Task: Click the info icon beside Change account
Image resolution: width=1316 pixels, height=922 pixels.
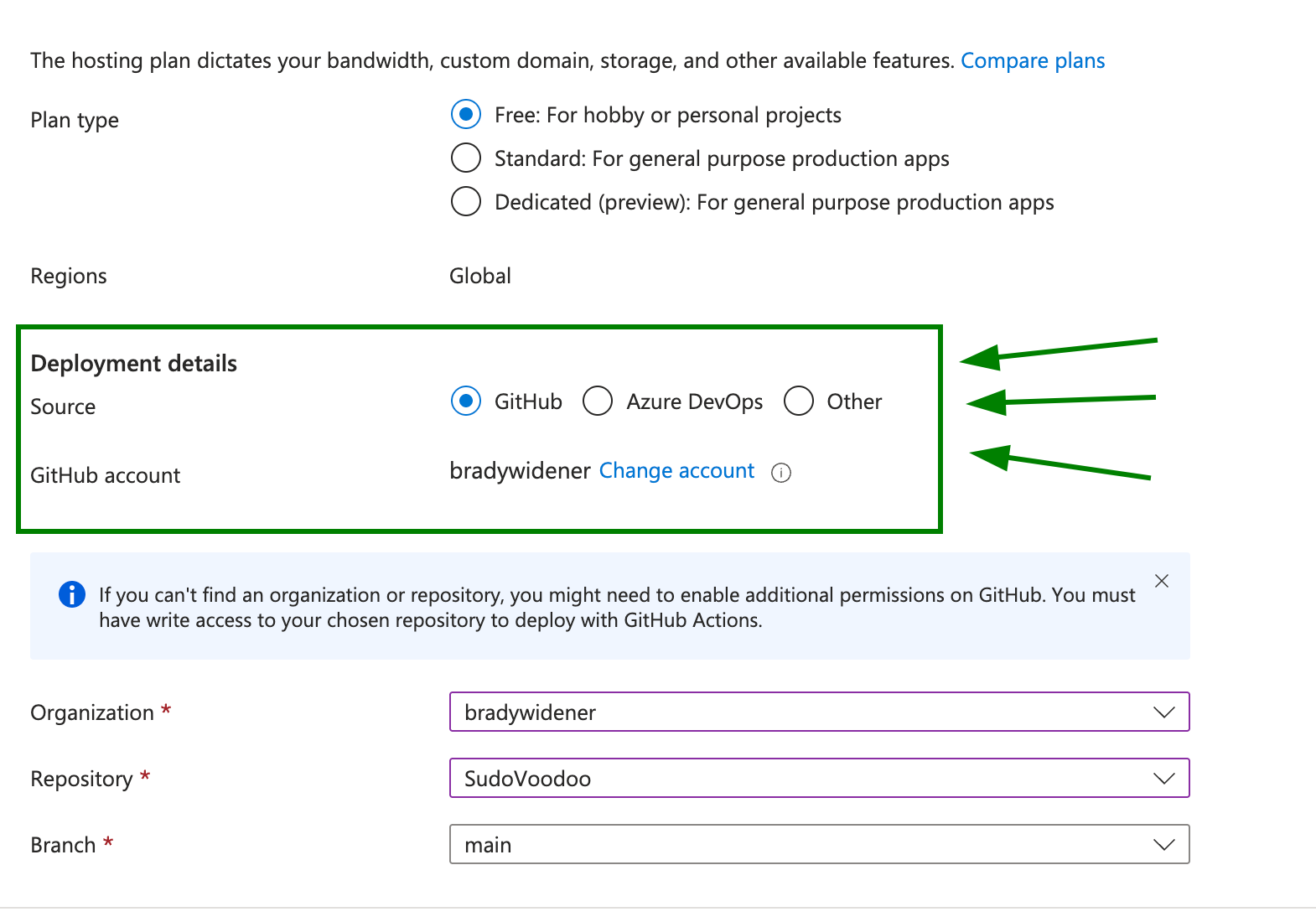Action: coord(781,473)
